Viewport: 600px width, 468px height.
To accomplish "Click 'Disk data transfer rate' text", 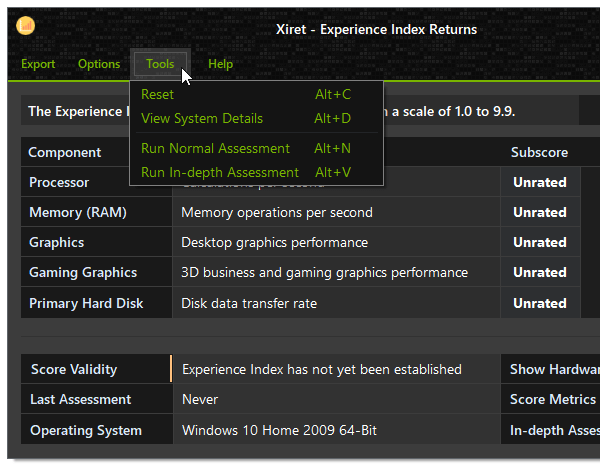I will click(x=249, y=303).
